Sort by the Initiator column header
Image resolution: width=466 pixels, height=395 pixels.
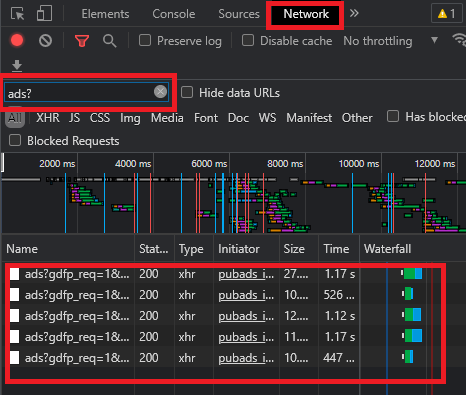click(246, 249)
